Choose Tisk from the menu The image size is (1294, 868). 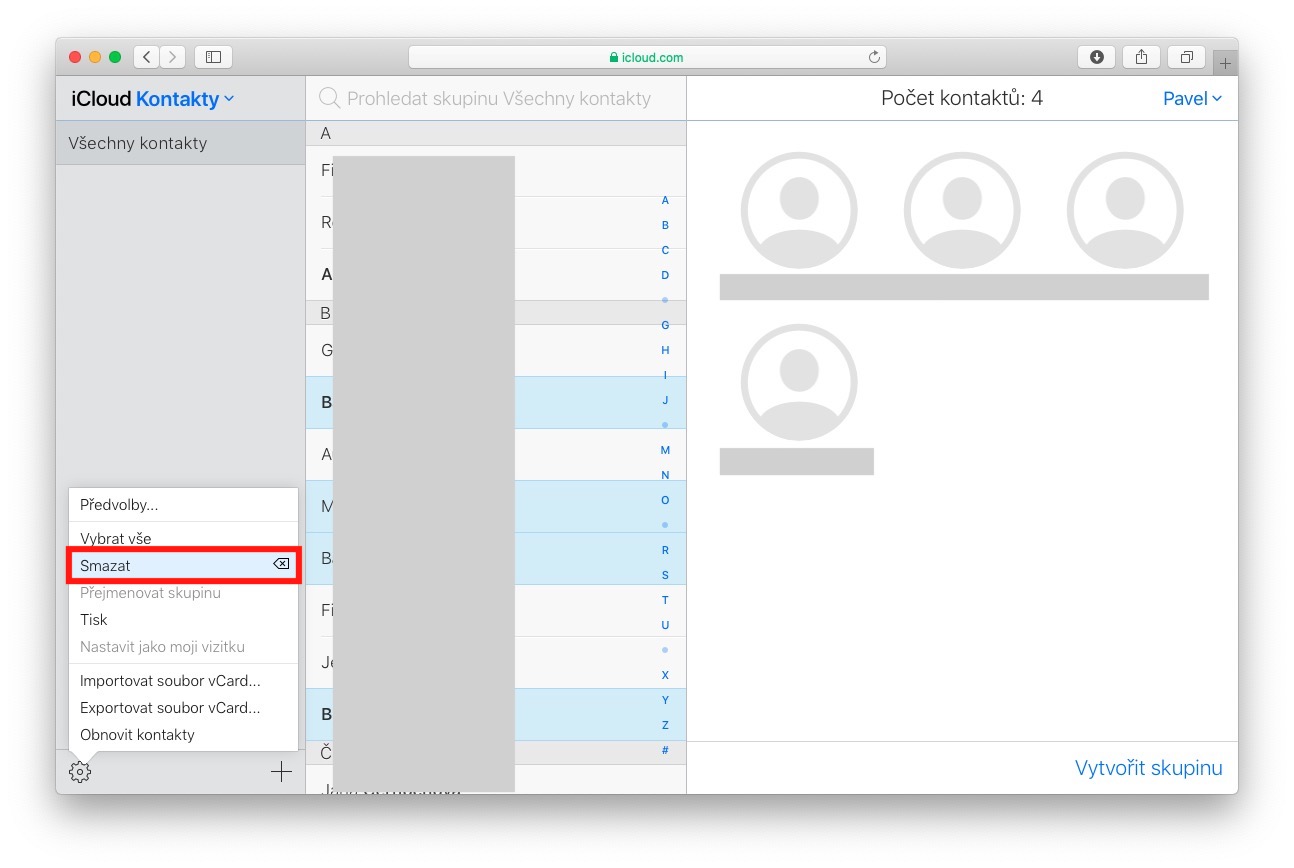coord(183,619)
